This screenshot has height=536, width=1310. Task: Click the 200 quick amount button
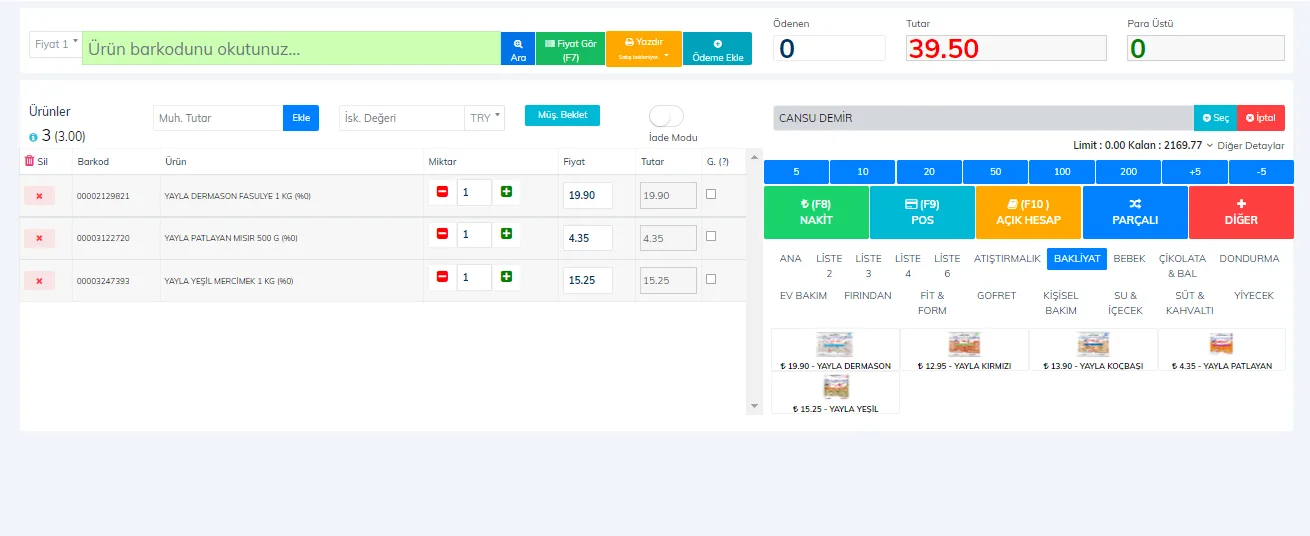(1128, 172)
